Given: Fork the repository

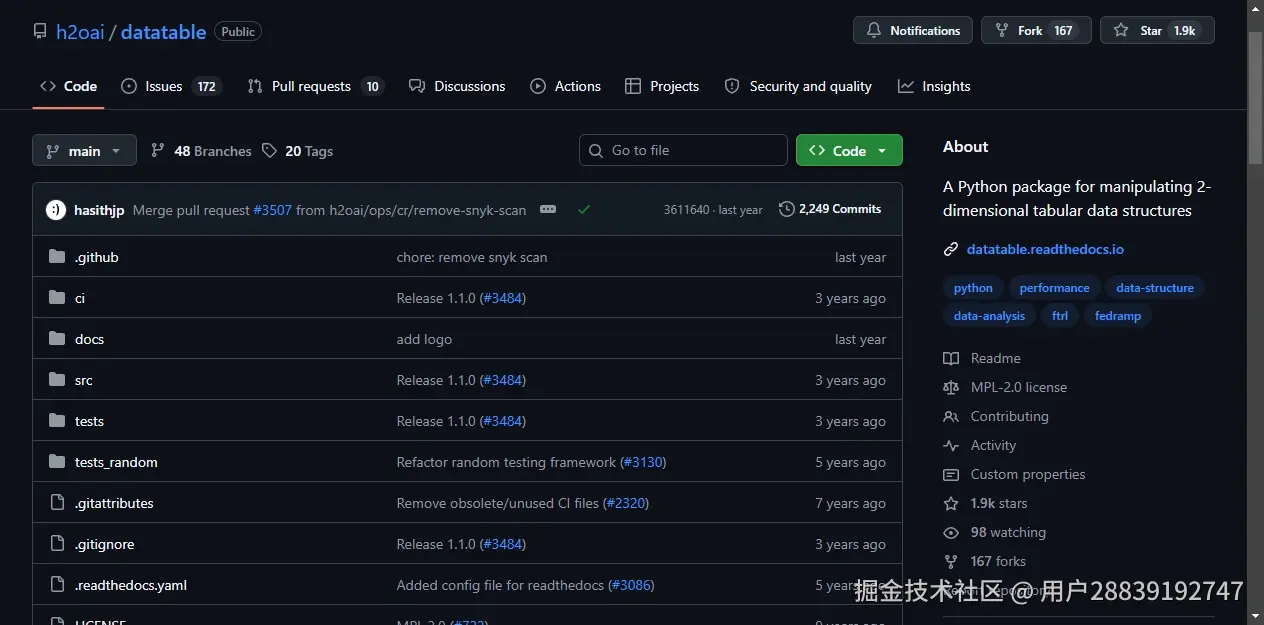Looking at the screenshot, I should click(1036, 30).
